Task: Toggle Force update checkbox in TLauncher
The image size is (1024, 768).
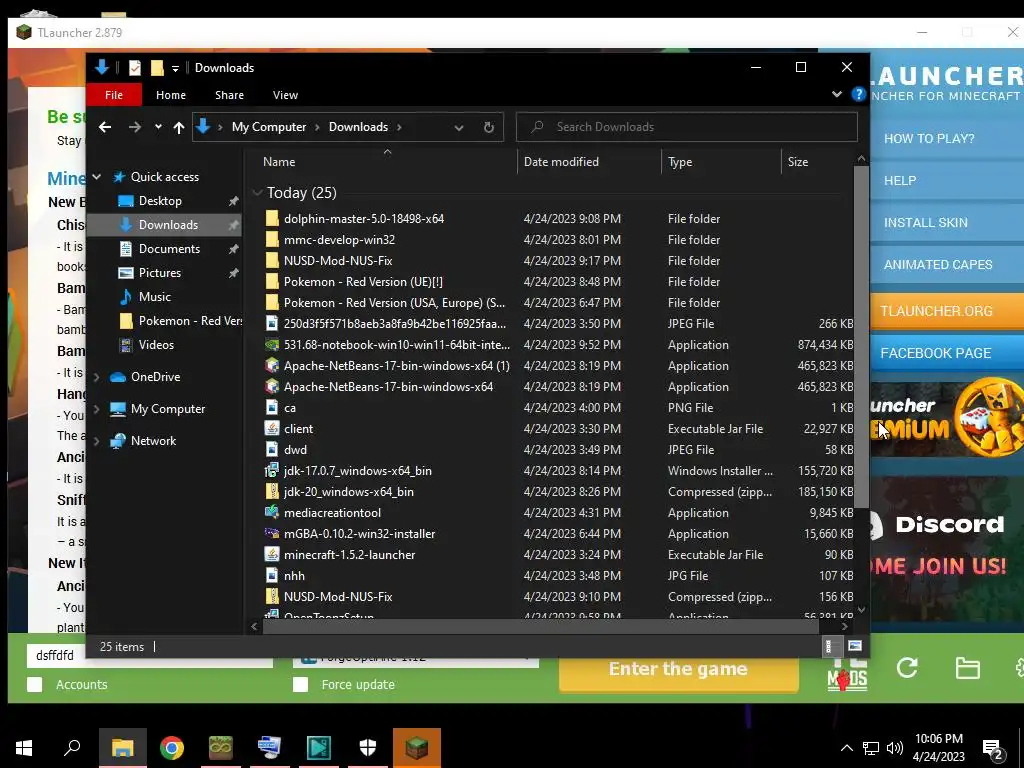Action: (300, 684)
